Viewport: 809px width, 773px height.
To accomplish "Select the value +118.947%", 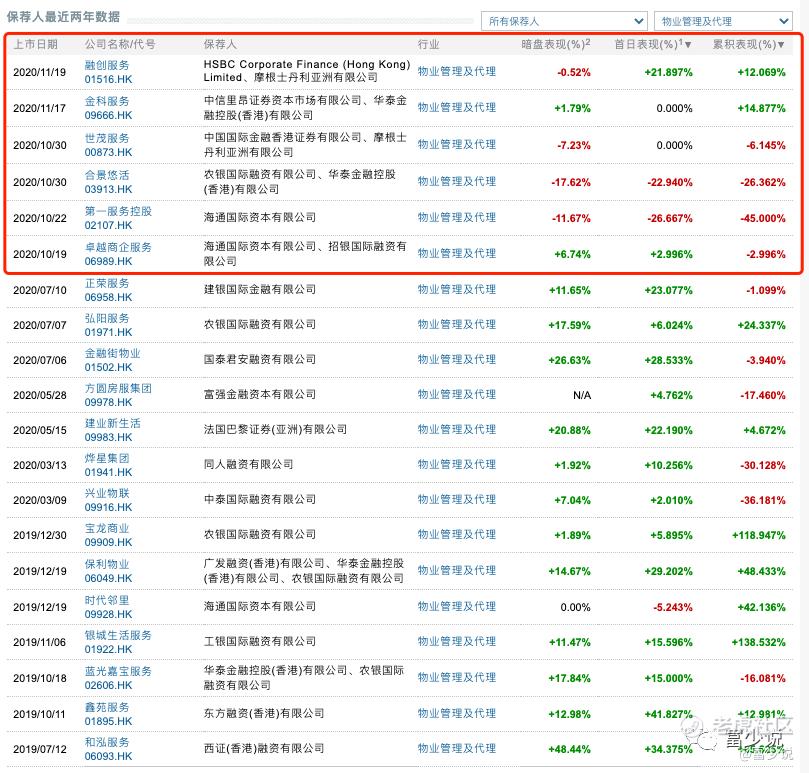I will tap(758, 536).
